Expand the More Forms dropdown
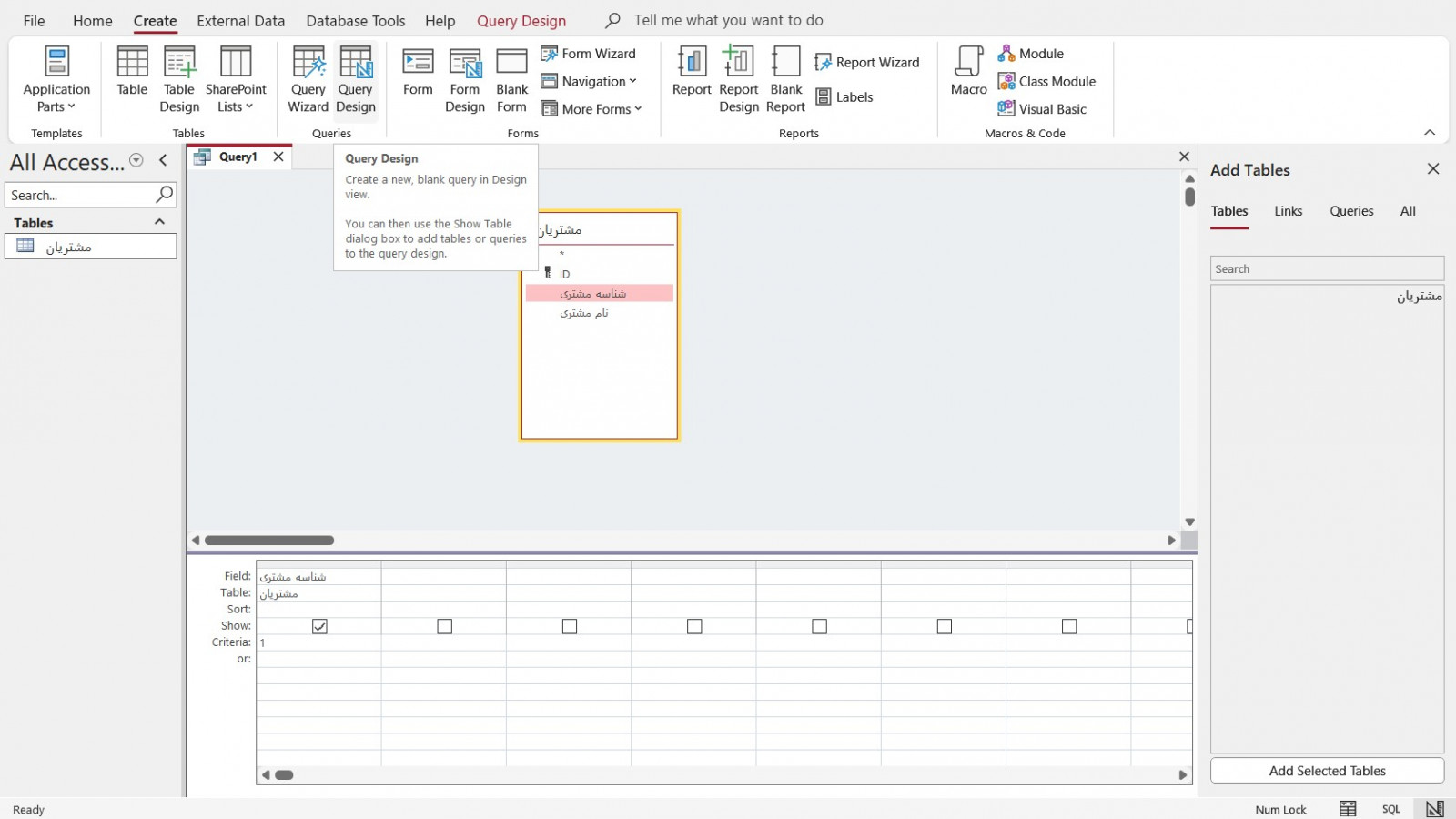This screenshot has width=1456, height=819. 591,109
